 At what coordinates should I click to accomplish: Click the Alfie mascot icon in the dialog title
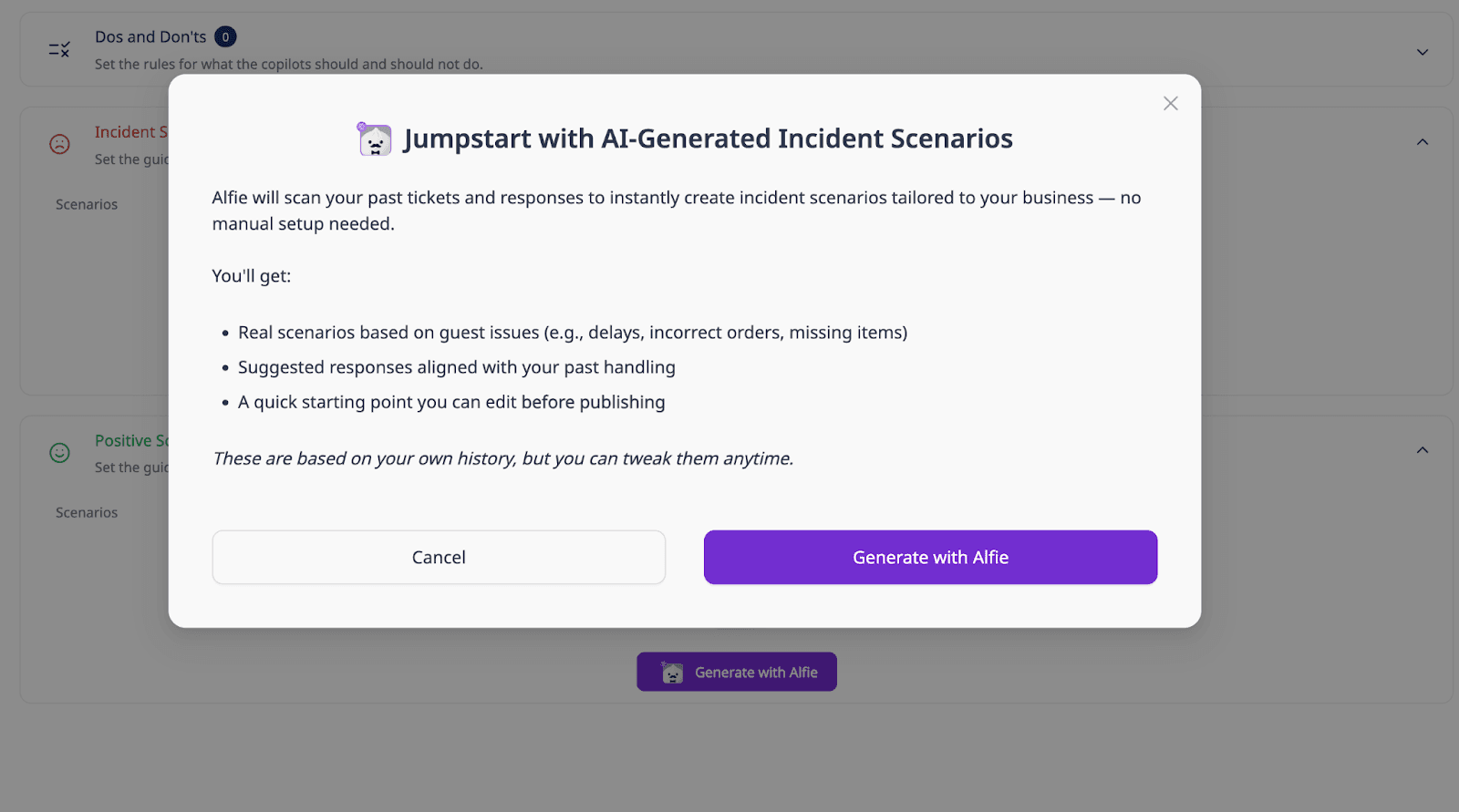pyautogui.click(x=374, y=139)
